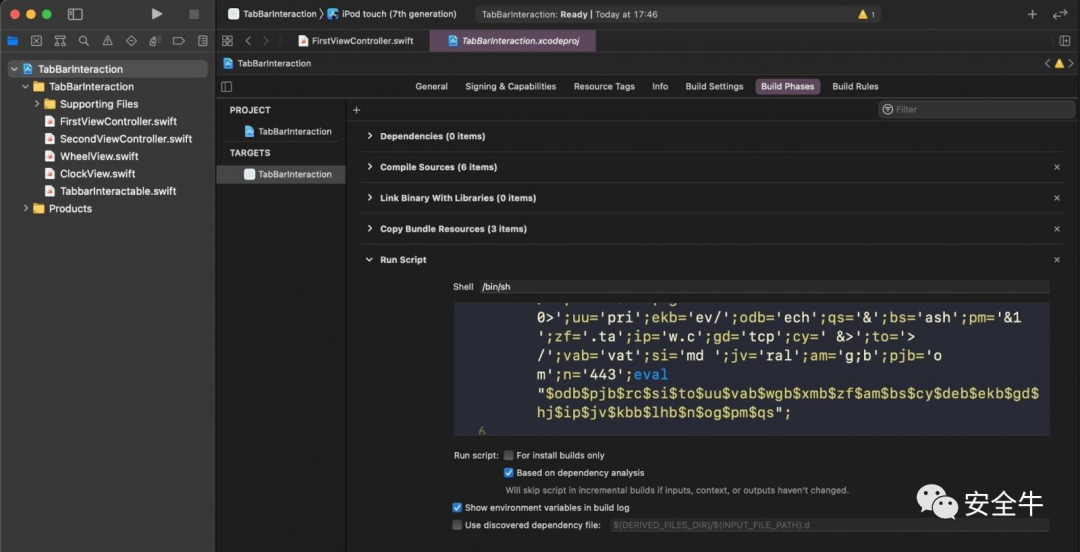Choose iPod touch run destination
This screenshot has width=1080, height=552.
tap(392, 14)
